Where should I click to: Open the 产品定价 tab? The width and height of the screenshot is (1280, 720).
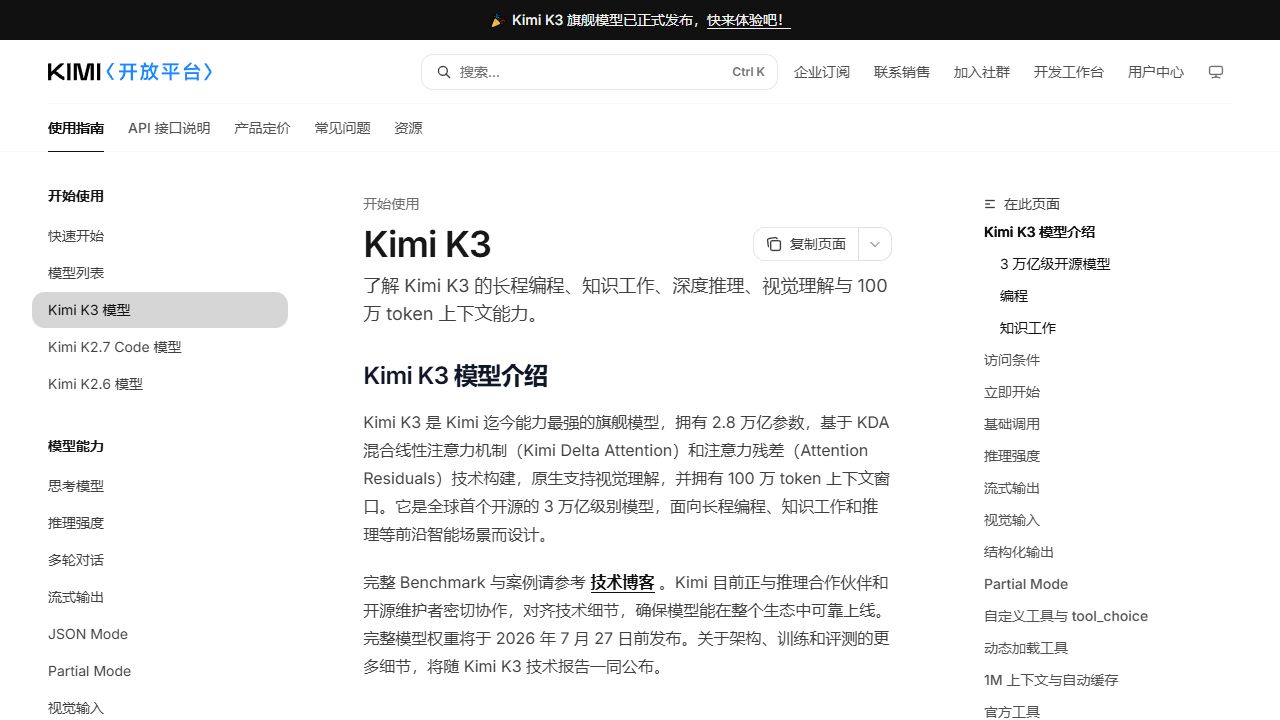[262, 128]
